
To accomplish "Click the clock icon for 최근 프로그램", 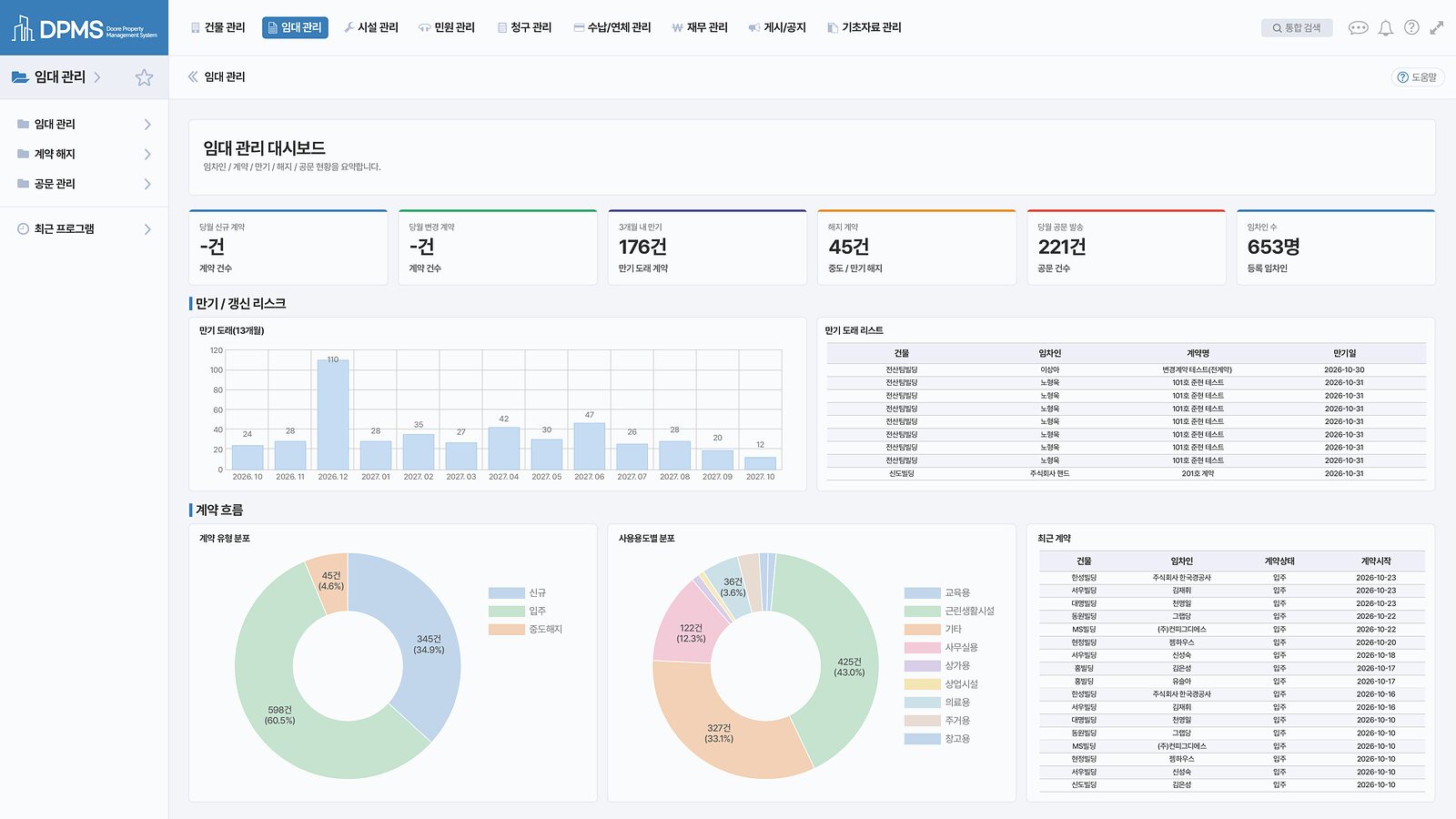I will (23, 228).
